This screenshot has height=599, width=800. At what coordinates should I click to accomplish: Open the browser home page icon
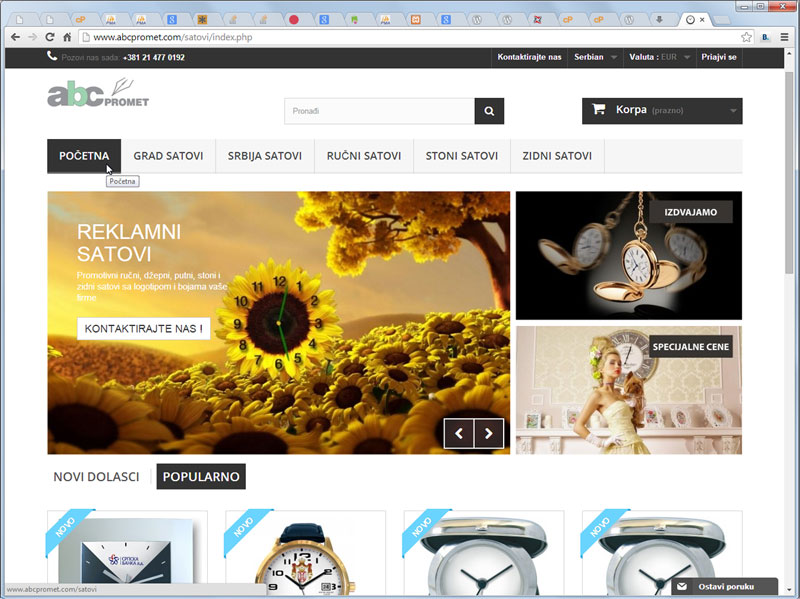[67, 37]
